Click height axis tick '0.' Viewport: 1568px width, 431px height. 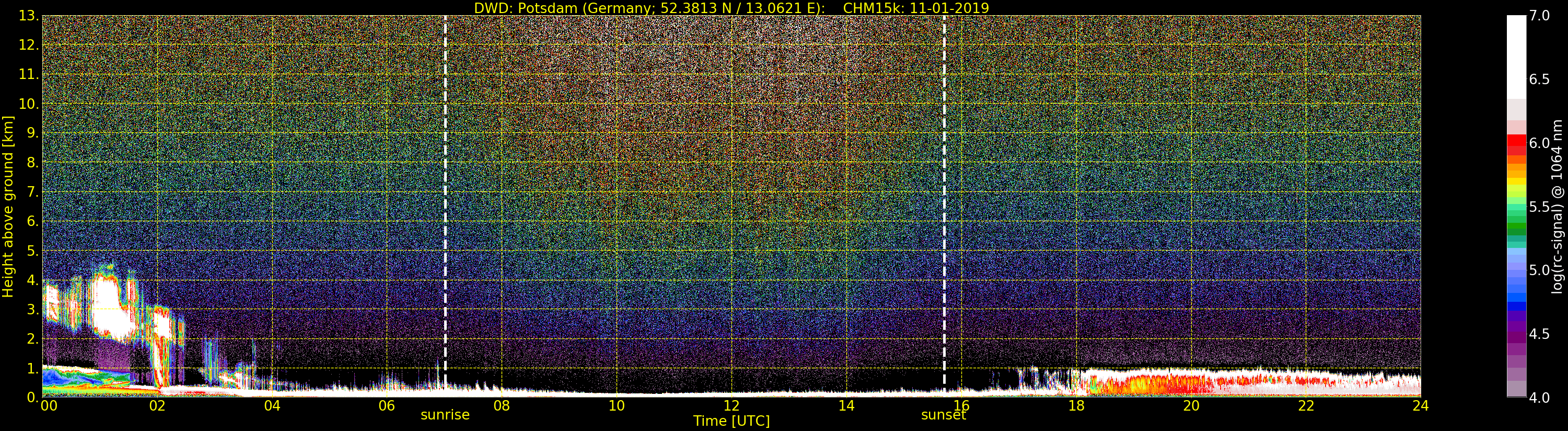pos(33,397)
